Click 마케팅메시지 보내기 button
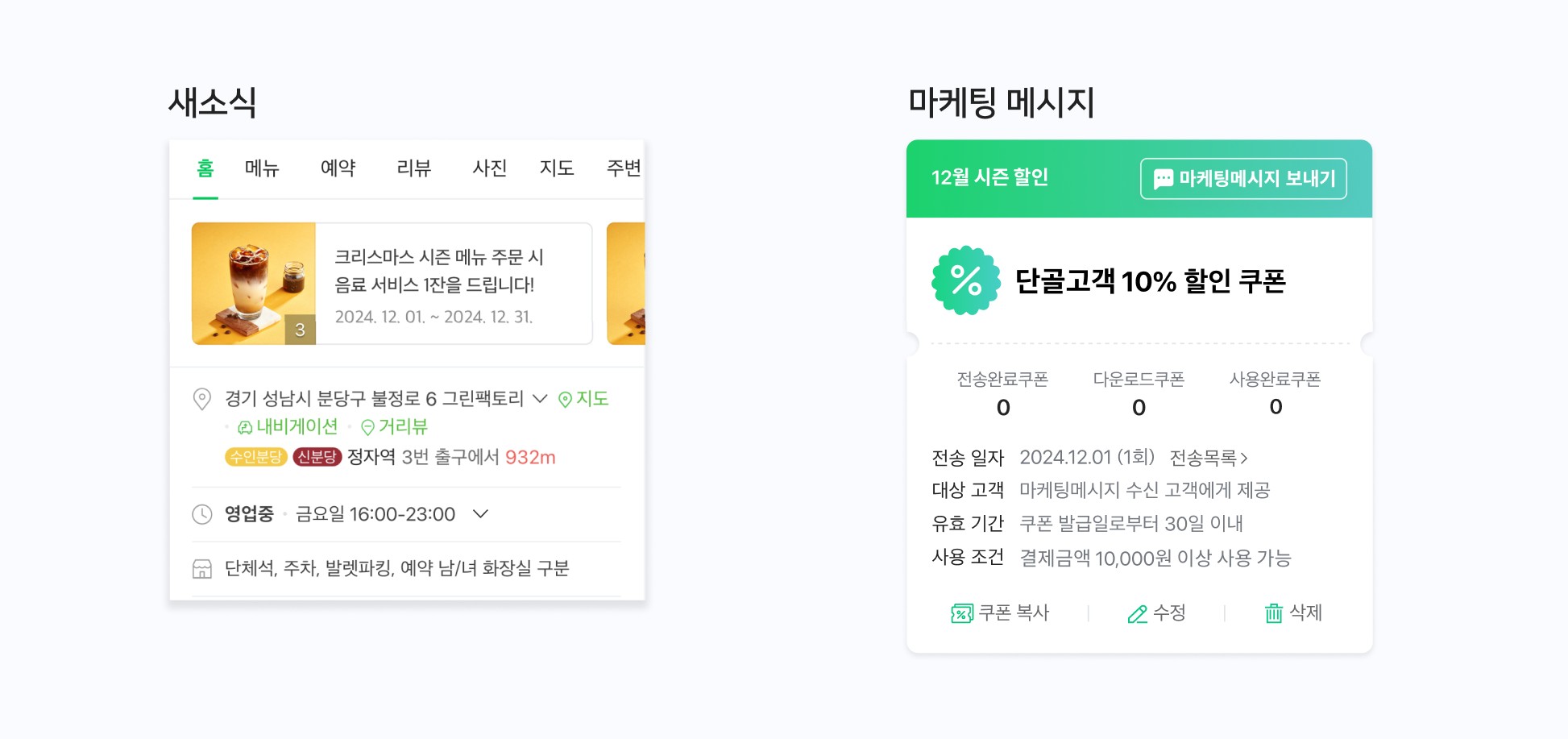Image resolution: width=1568 pixels, height=739 pixels. (x=1243, y=179)
